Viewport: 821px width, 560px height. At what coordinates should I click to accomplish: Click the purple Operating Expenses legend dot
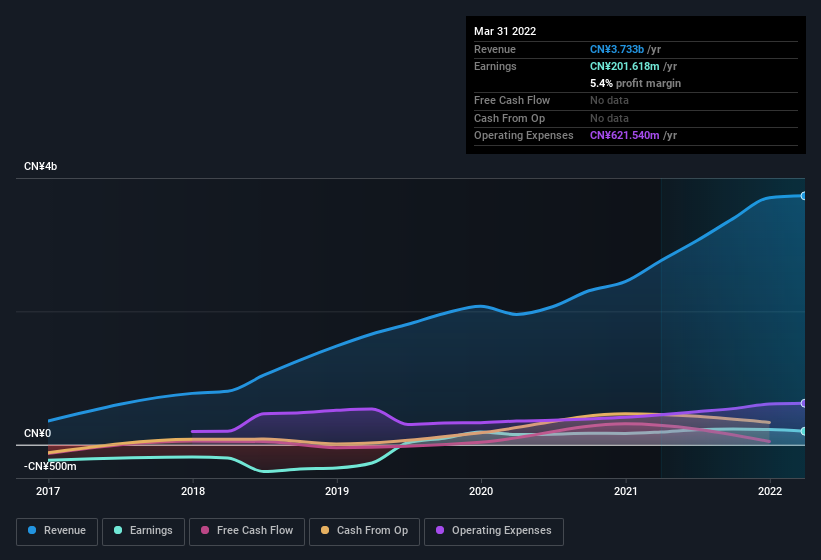[x=440, y=530]
